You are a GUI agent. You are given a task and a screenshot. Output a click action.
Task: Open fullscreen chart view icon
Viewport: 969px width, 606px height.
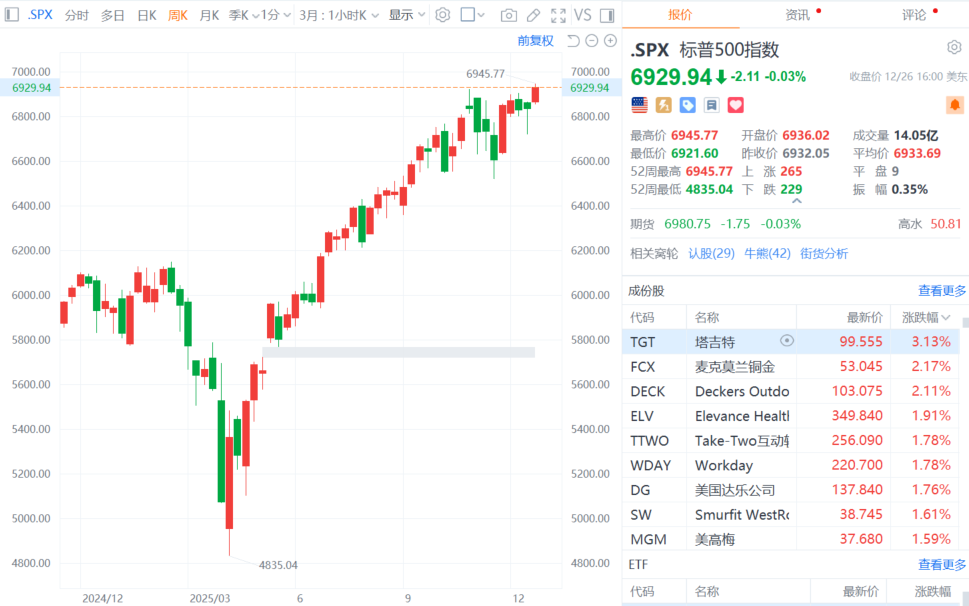[558, 15]
